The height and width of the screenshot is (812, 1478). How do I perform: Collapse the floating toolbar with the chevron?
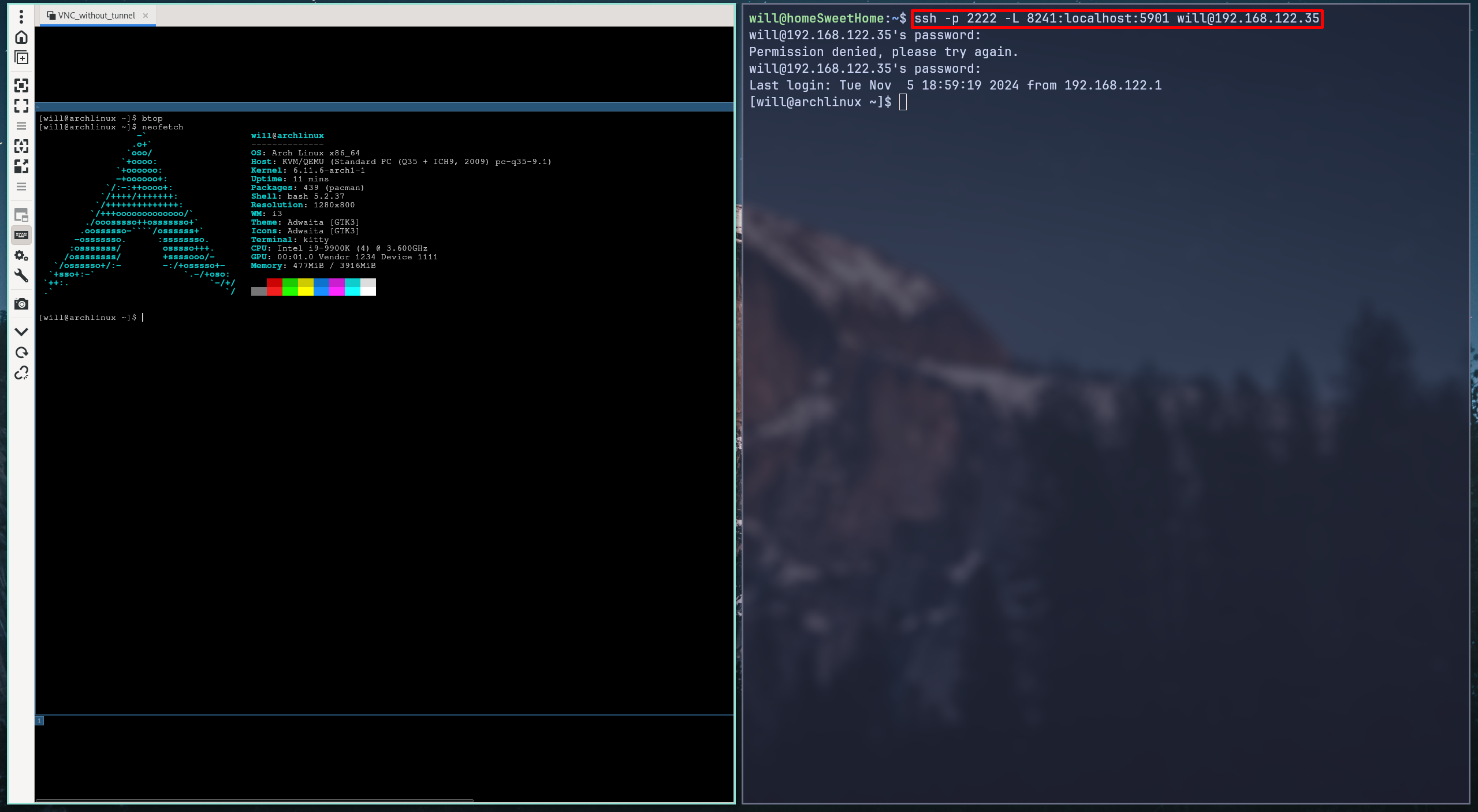[21, 331]
